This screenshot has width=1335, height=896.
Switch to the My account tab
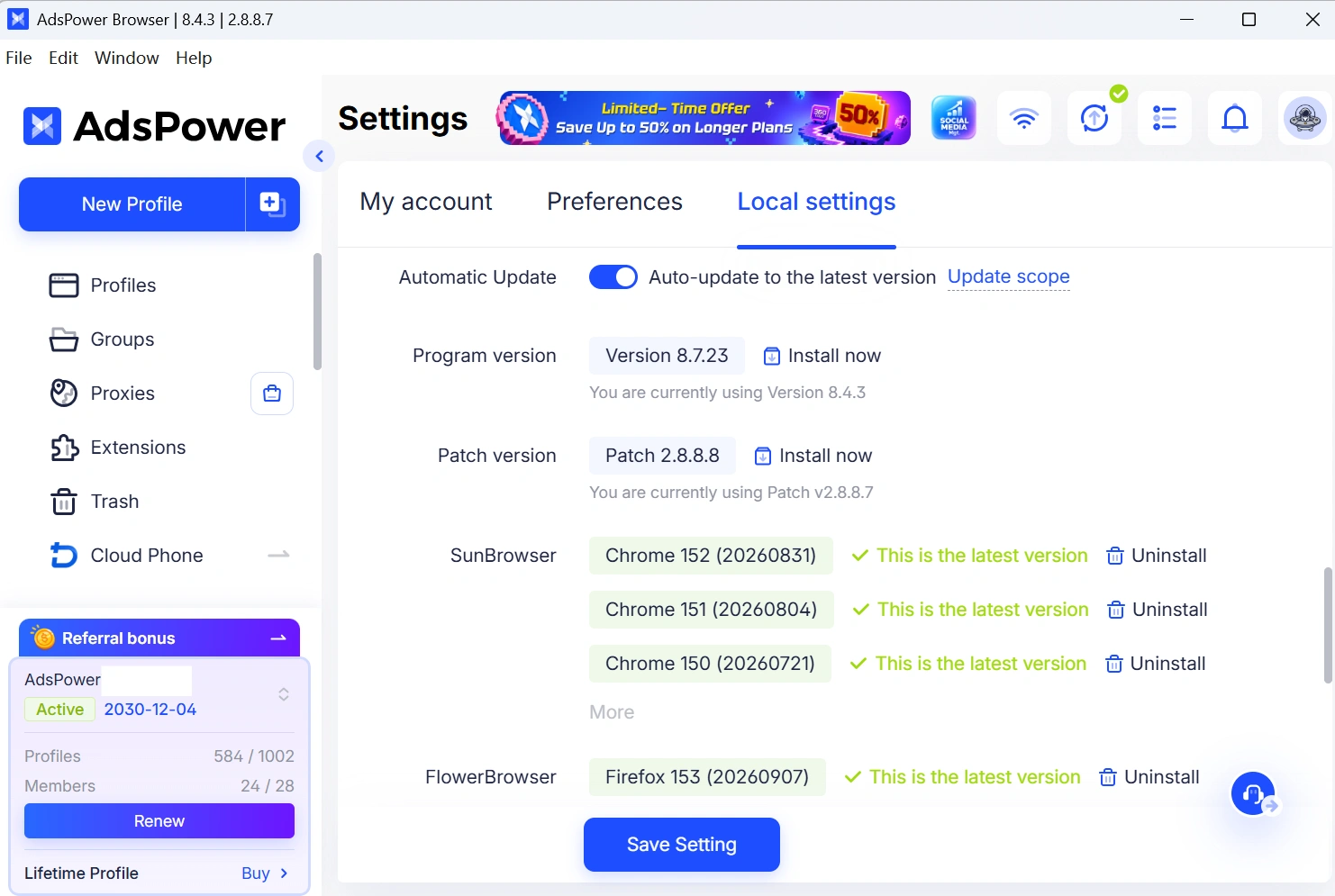coord(426,202)
